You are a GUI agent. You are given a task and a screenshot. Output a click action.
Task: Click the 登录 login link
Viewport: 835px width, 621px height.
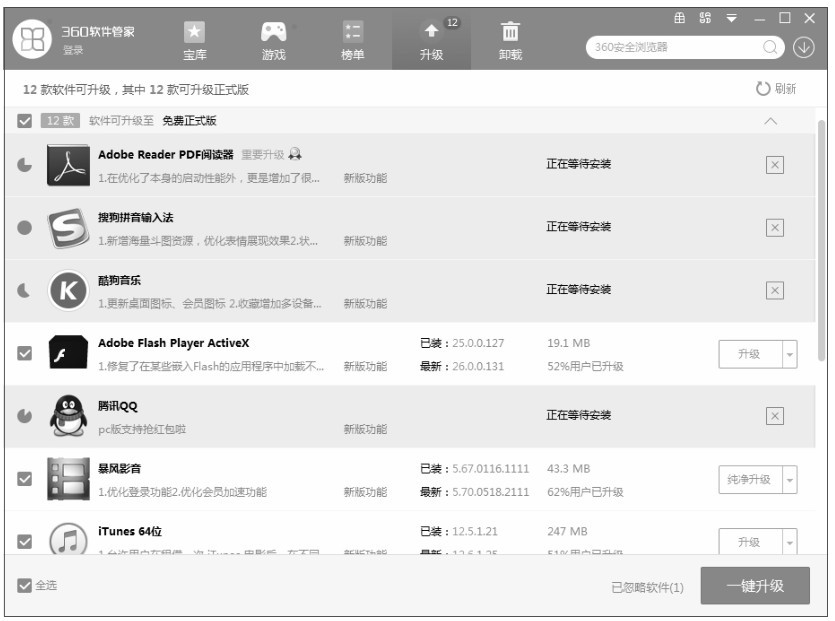tap(73, 50)
